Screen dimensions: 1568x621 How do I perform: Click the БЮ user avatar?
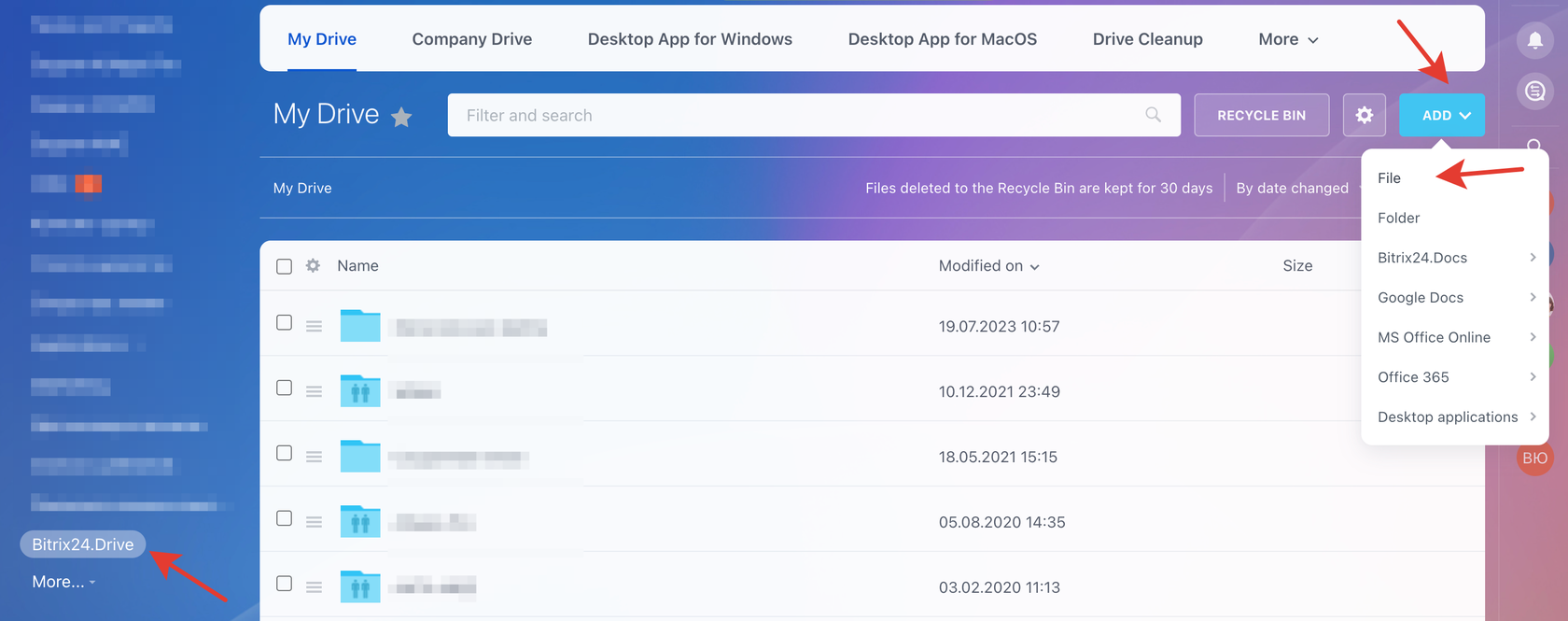click(x=1534, y=458)
